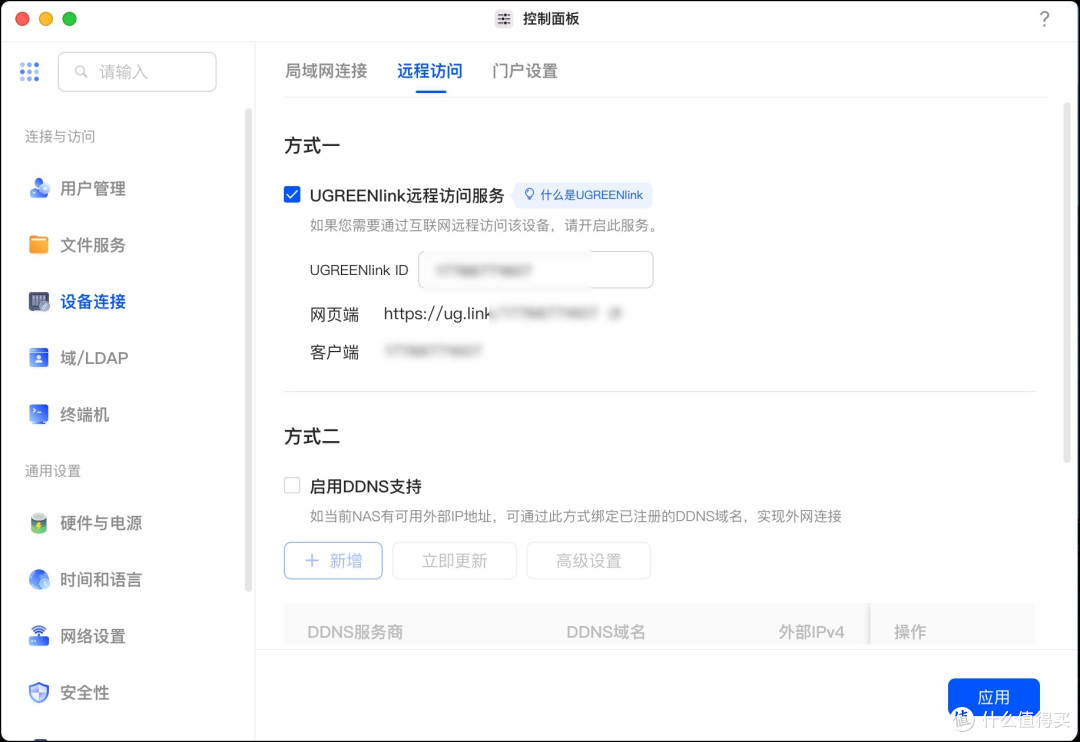Click the File Service (文件服务) folder icon
This screenshot has width=1080, height=742.
(39, 245)
